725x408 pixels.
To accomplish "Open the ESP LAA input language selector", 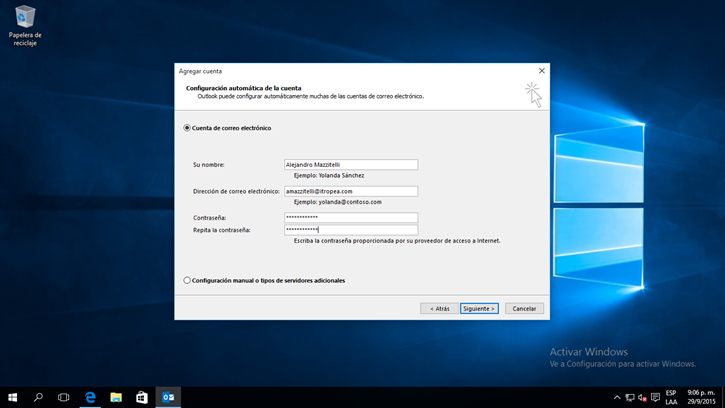I will (671, 397).
